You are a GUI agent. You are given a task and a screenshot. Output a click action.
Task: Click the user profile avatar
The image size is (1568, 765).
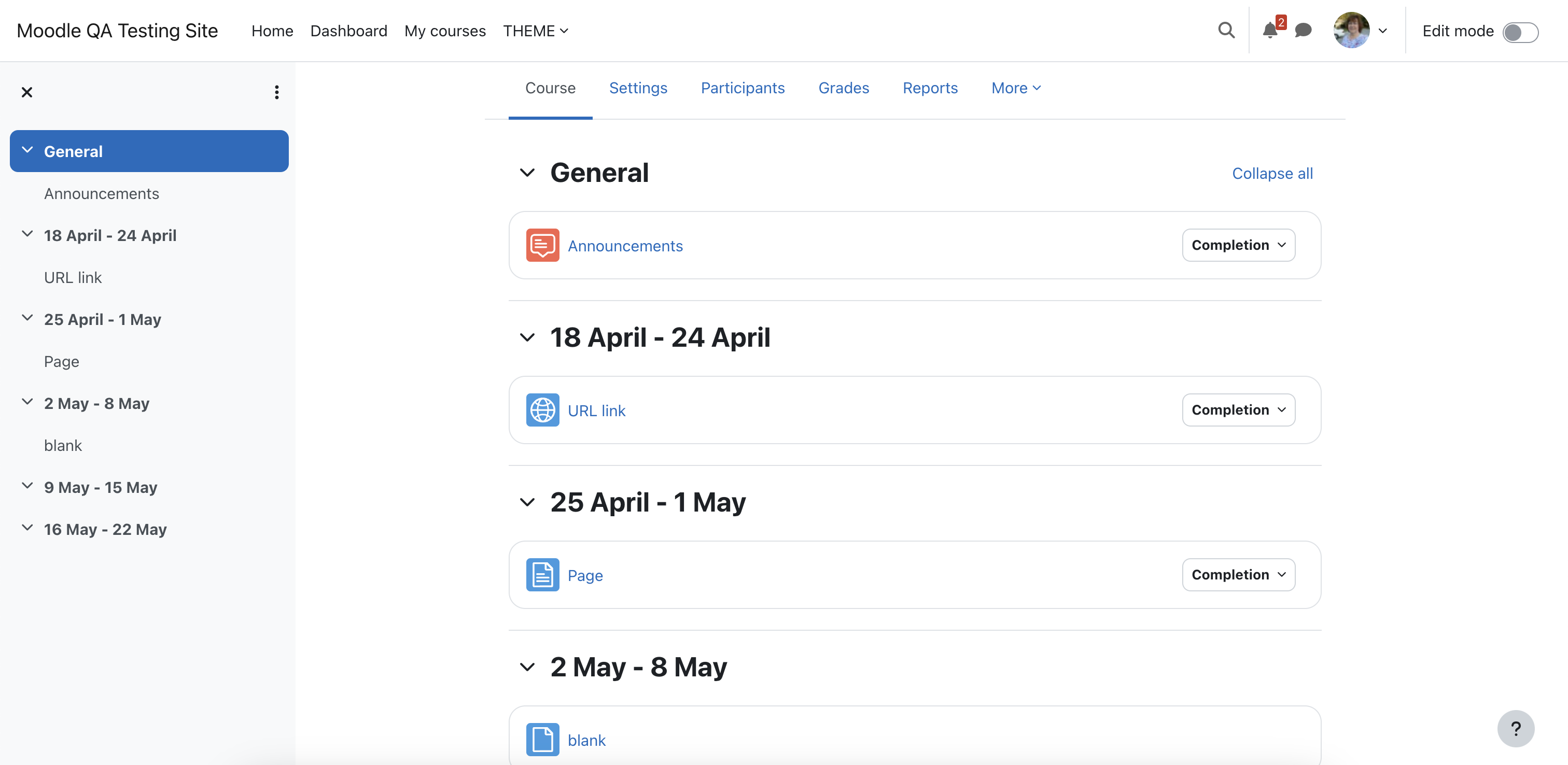[1351, 31]
